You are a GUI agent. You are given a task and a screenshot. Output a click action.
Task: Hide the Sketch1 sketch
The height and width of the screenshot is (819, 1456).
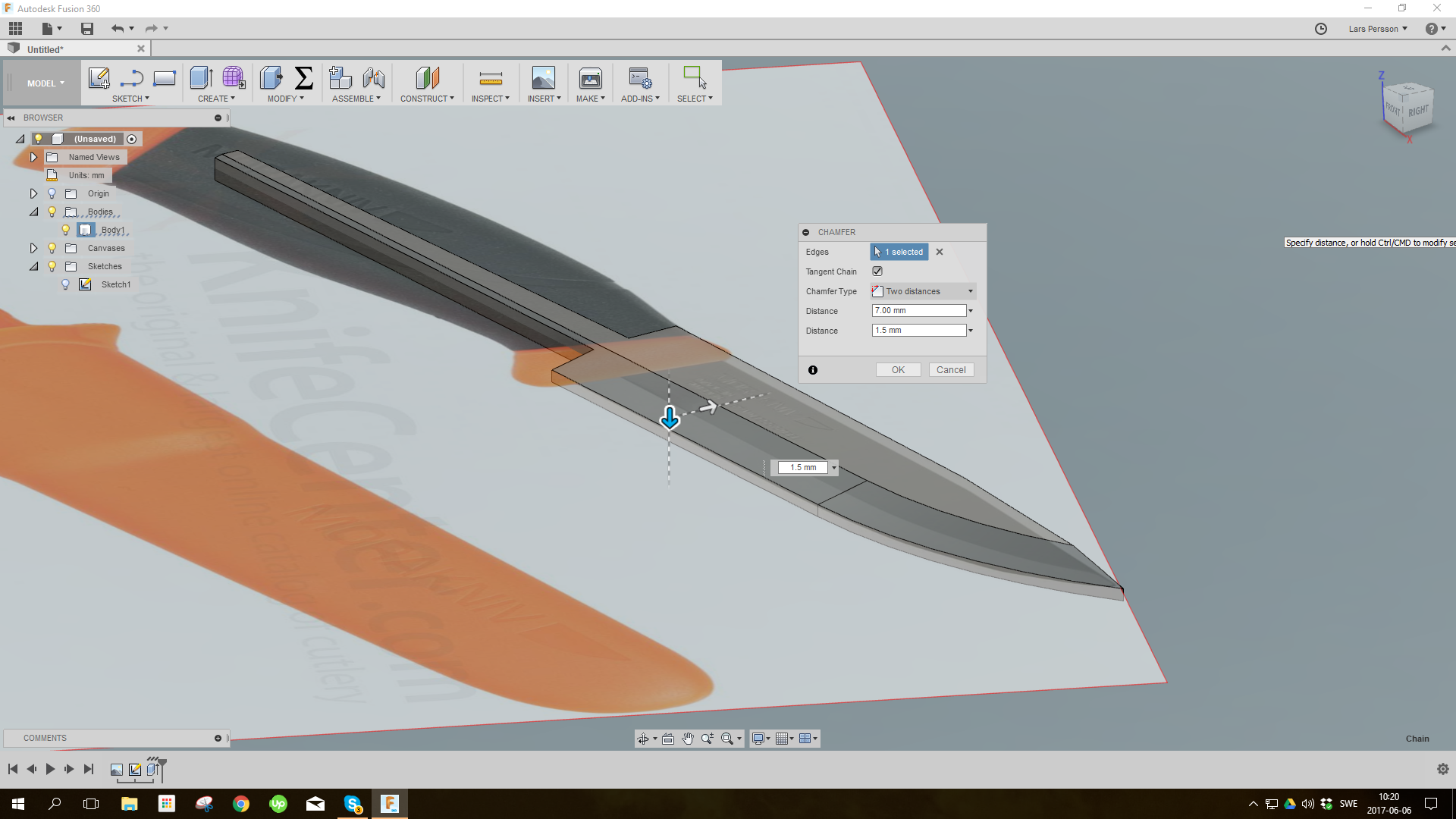[x=66, y=284]
